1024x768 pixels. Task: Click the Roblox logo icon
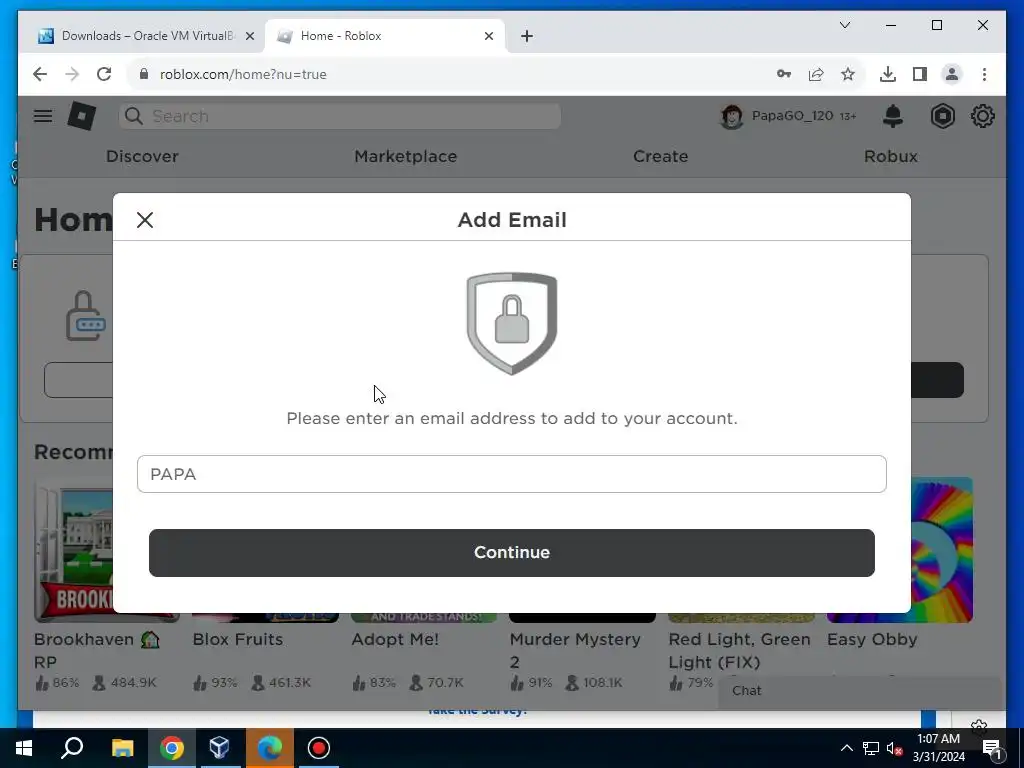click(x=82, y=116)
